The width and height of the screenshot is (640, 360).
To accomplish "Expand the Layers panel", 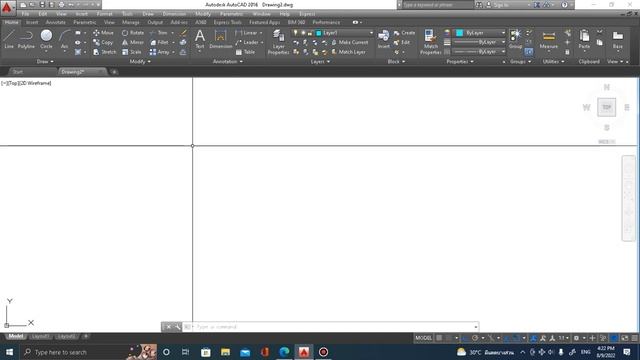I will (x=320, y=62).
